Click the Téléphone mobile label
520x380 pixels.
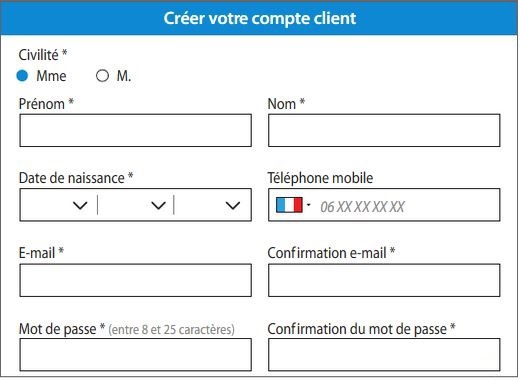coord(320,178)
